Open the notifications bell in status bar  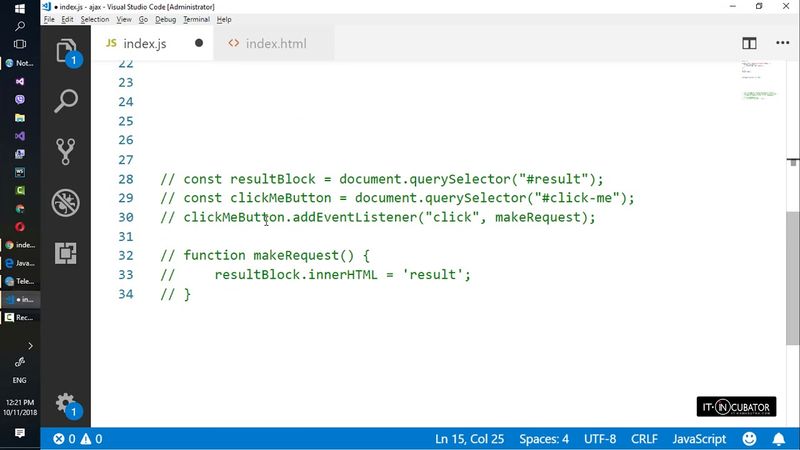coord(779,439)
